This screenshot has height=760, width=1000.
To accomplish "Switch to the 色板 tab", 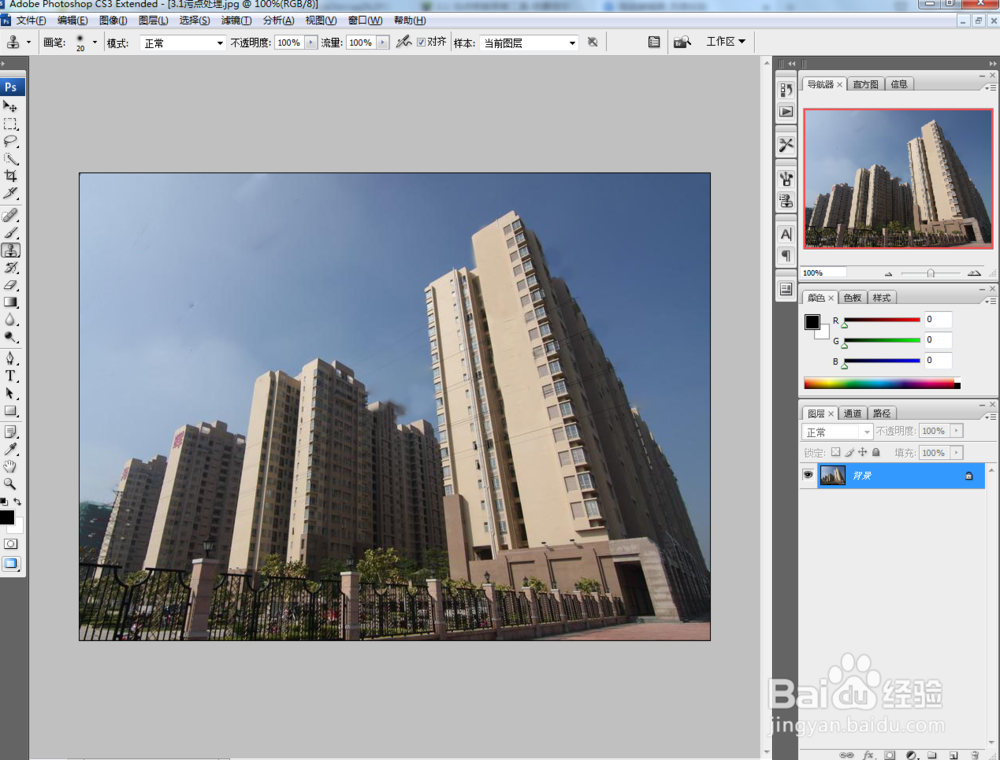I will 853,298.
